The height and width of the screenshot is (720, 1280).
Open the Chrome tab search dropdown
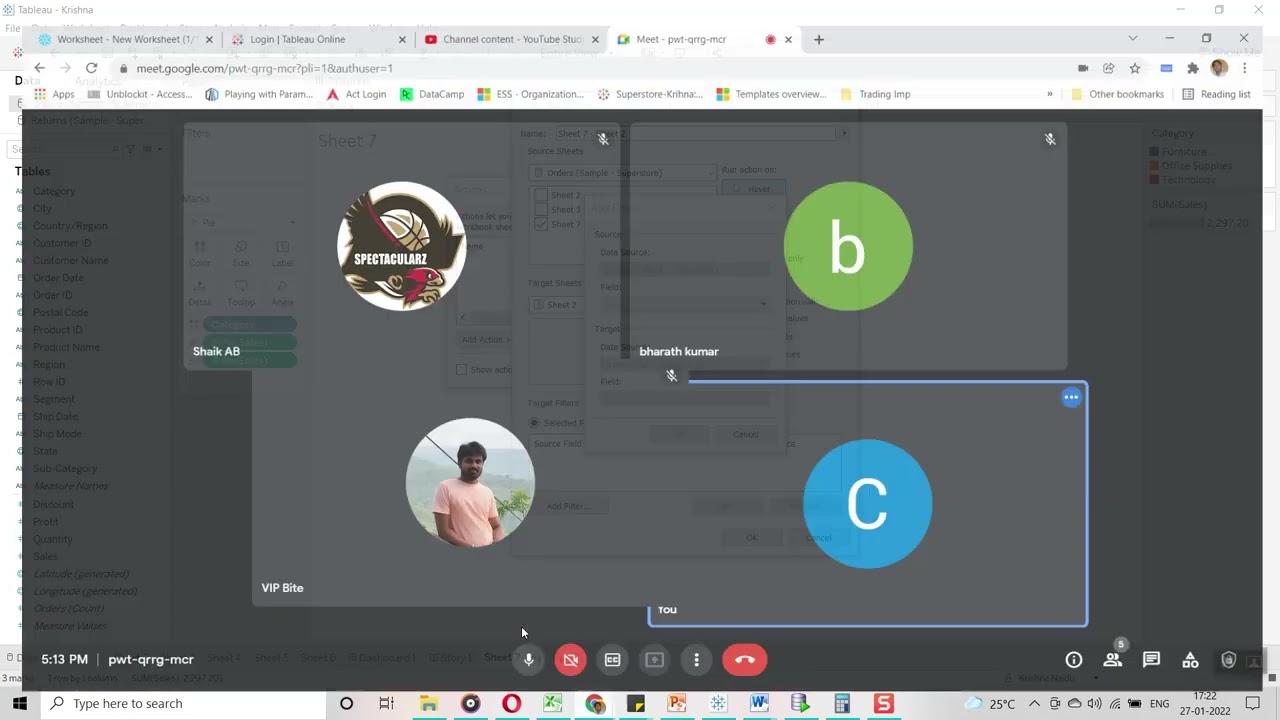(x=1132, y=38)
